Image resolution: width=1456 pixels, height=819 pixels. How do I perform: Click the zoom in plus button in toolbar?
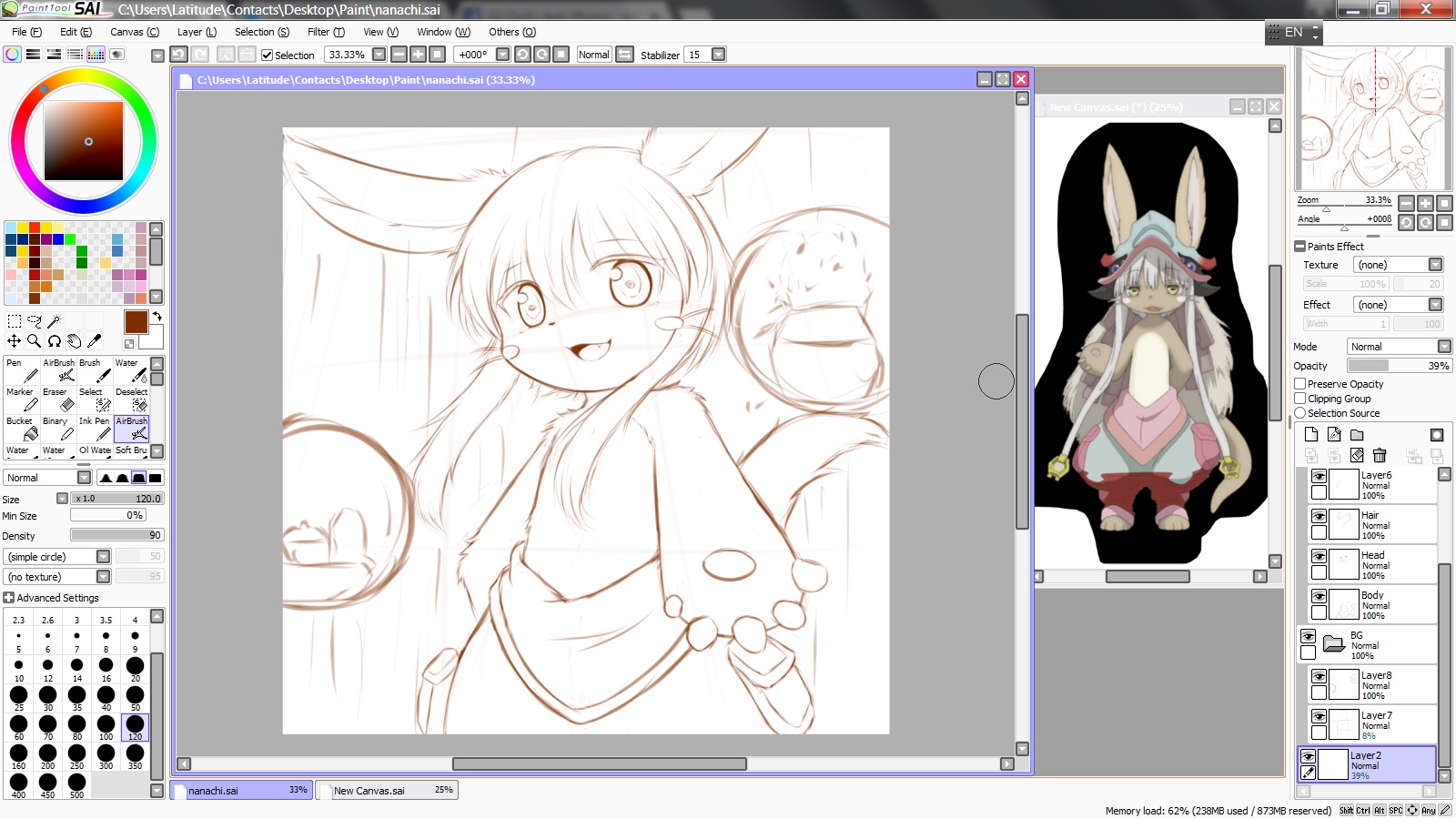418,55
